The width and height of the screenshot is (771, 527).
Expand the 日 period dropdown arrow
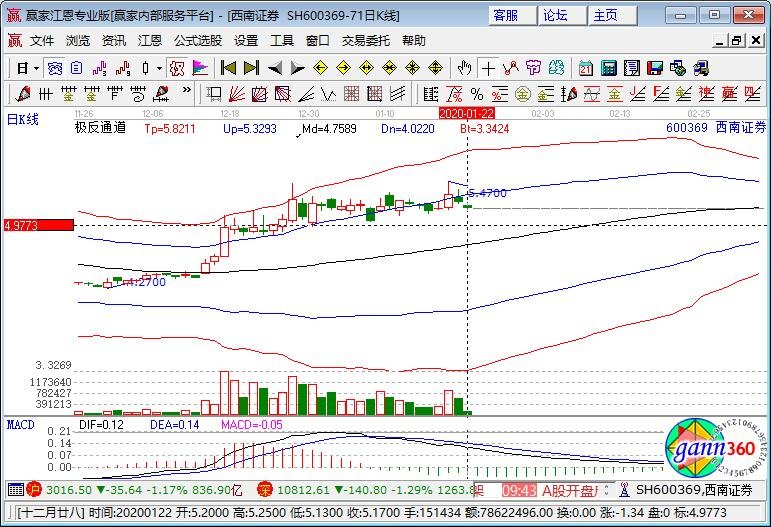coord(36,68)
